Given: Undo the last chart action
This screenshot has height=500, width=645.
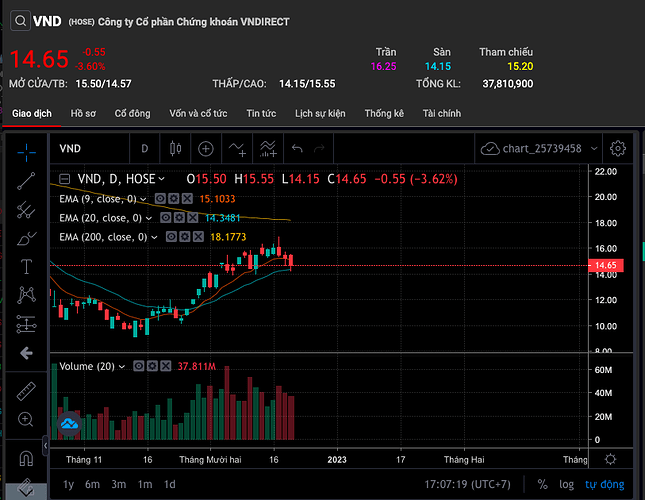Looking at the screenshot, I should pos(297,148).
